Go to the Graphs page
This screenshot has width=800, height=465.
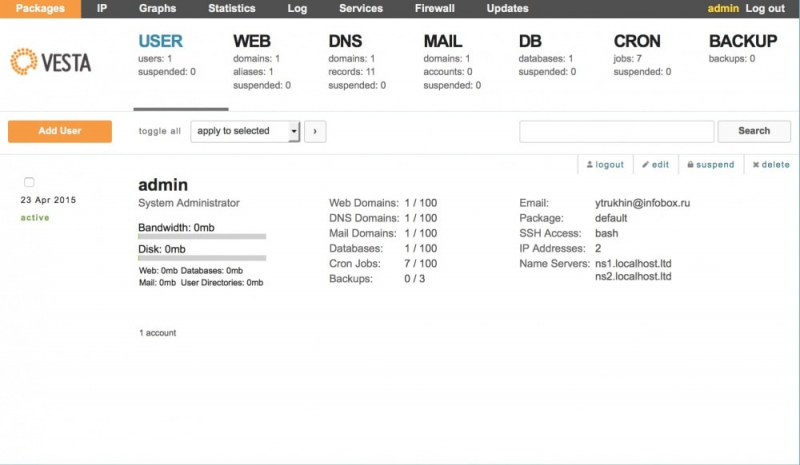click(157, 8)
